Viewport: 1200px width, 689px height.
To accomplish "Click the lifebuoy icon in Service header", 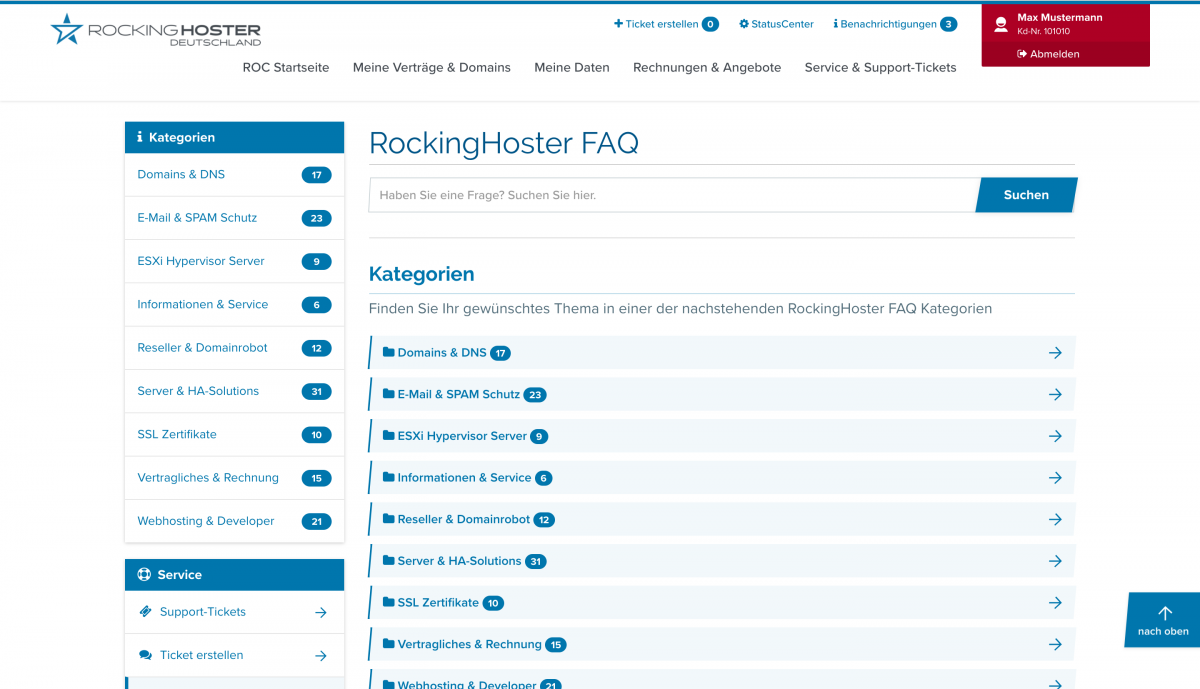I will pos(144,575).
